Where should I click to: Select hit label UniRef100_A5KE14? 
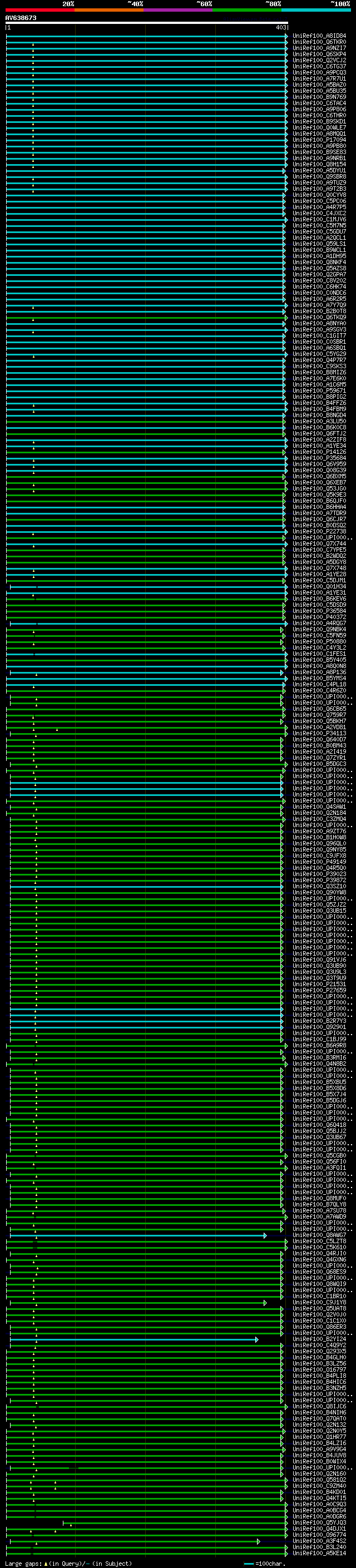(x=319, y=1554)
